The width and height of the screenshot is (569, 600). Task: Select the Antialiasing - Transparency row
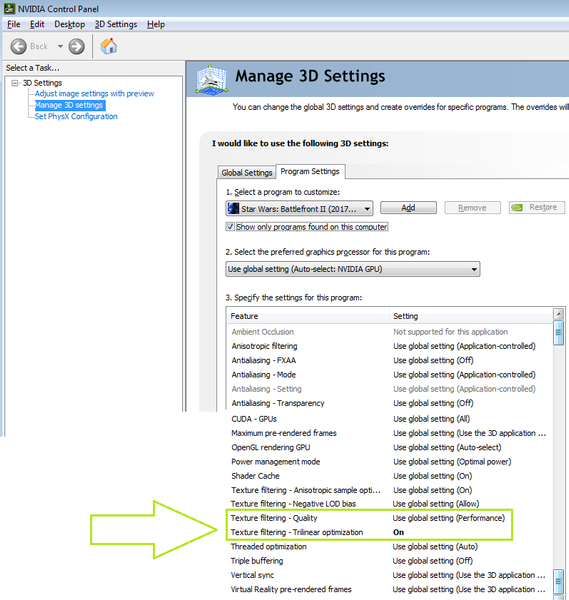[x=389, y=403]
